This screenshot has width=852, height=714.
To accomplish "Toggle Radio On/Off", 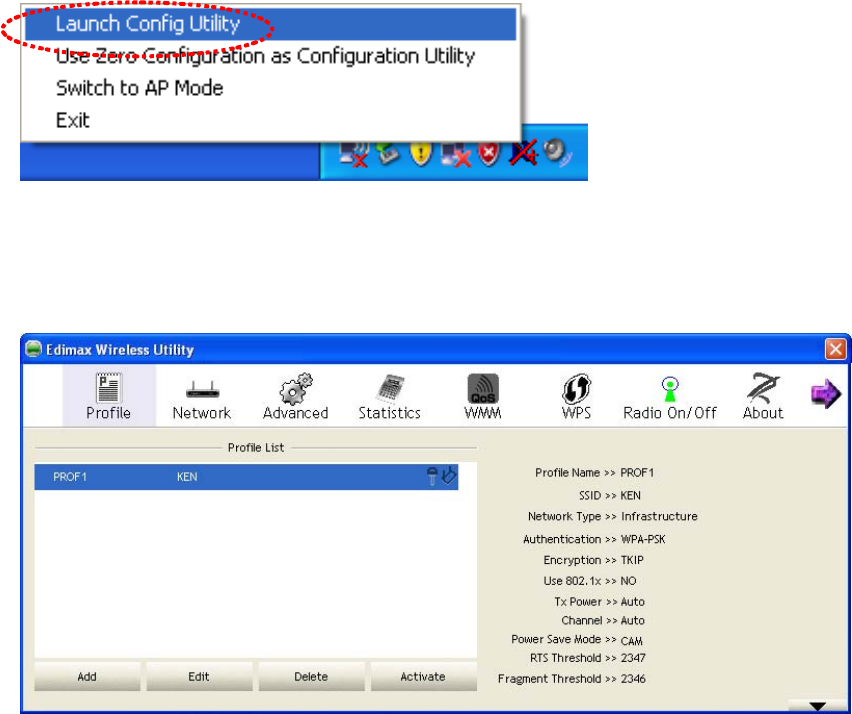I will click(670, 396).
